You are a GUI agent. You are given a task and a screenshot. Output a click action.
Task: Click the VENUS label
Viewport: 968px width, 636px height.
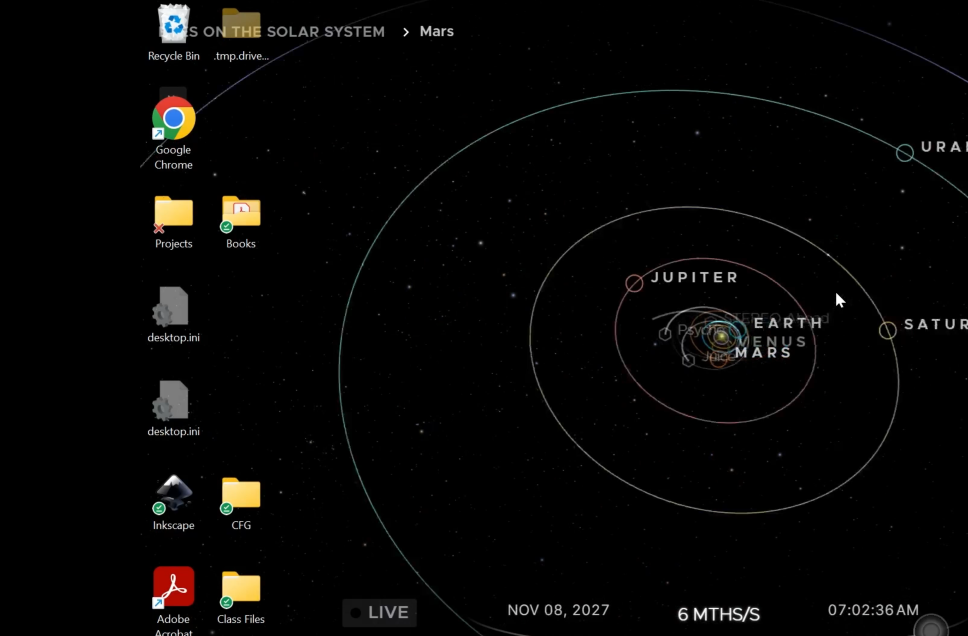pos(774,341)
